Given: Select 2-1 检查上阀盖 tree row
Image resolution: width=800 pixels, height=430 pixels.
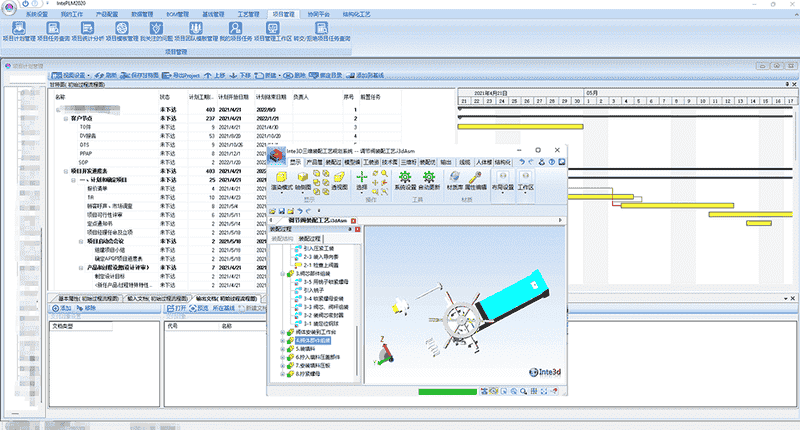Looking at the screenshot, I should pyautogui.click(x=317, y=265).
